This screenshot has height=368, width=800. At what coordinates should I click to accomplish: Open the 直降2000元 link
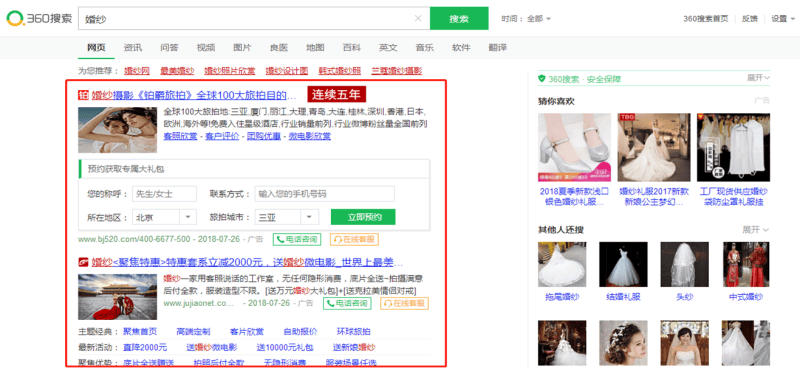pos(145,348)
